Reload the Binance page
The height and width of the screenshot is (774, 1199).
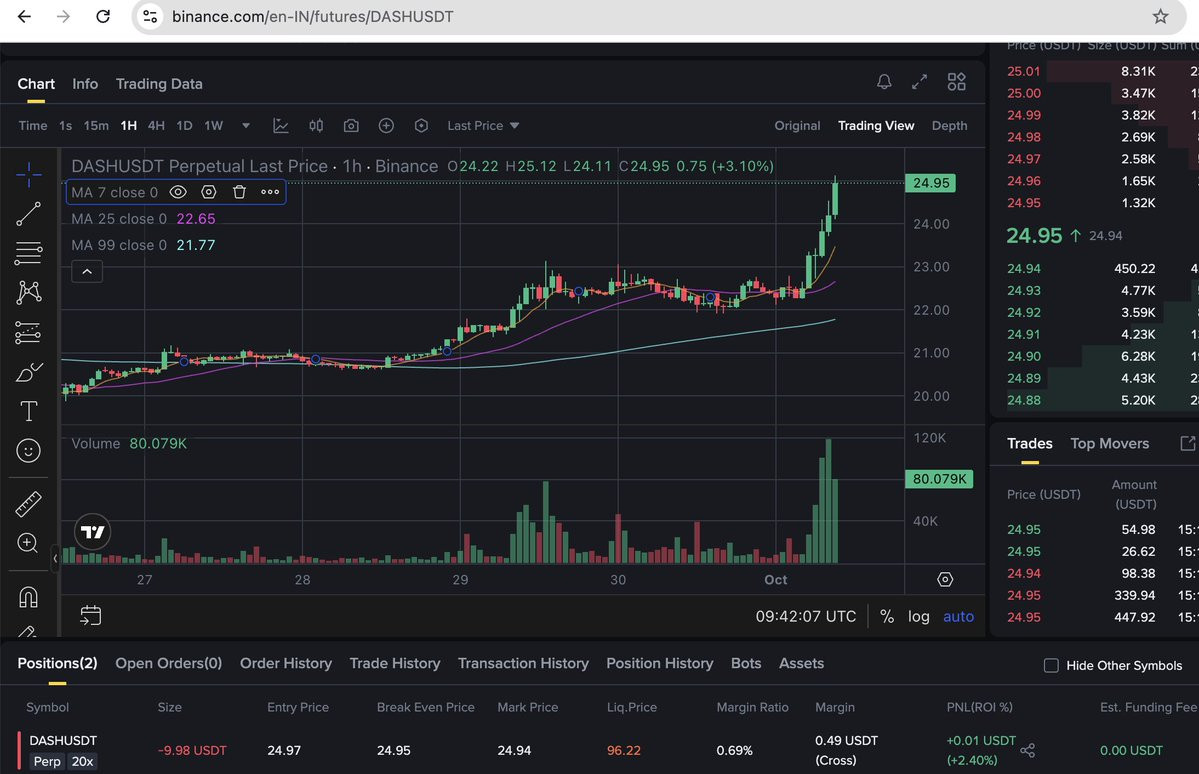click(x=102, y=16)
